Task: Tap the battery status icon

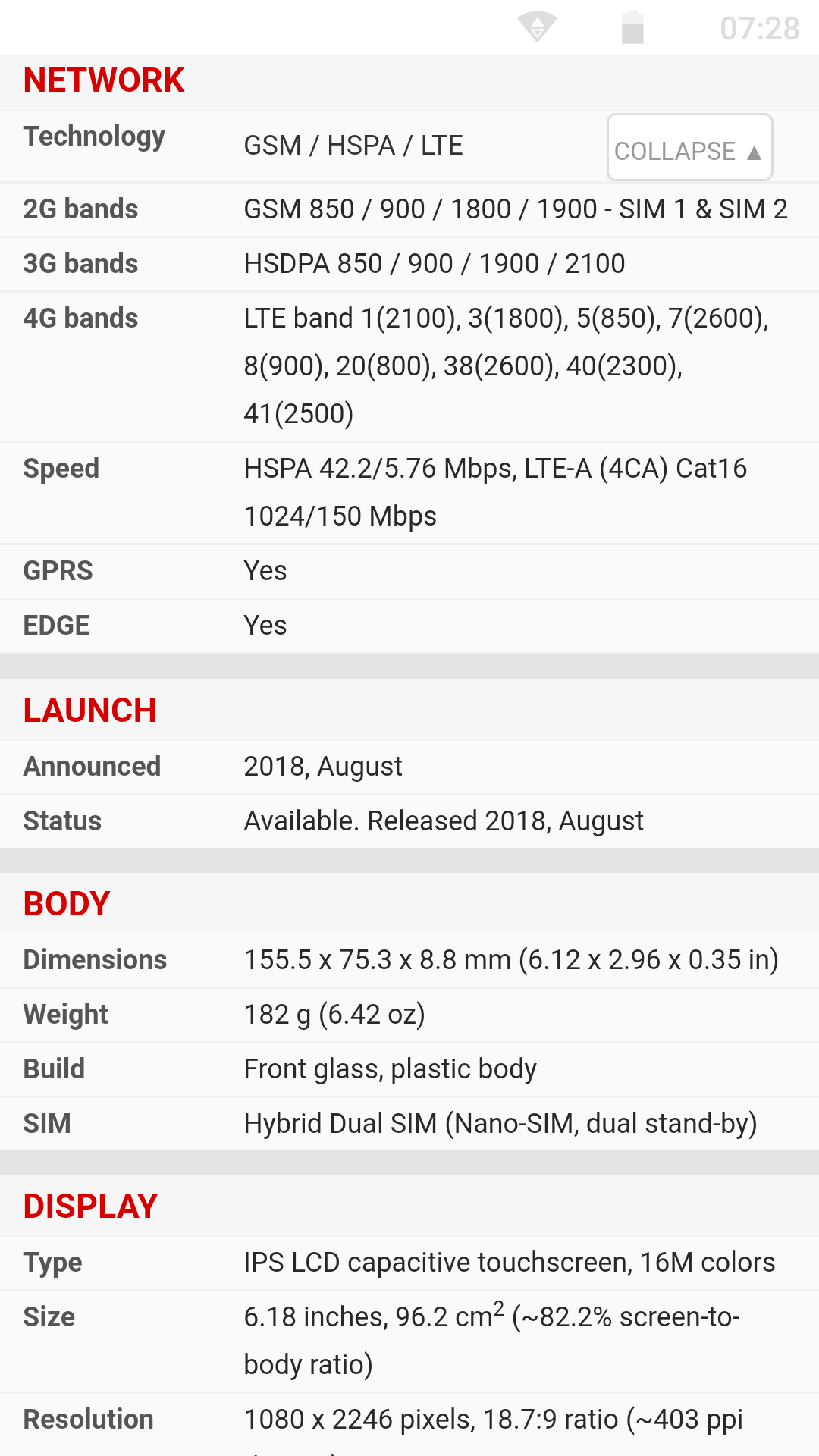Action: [632, 28]
